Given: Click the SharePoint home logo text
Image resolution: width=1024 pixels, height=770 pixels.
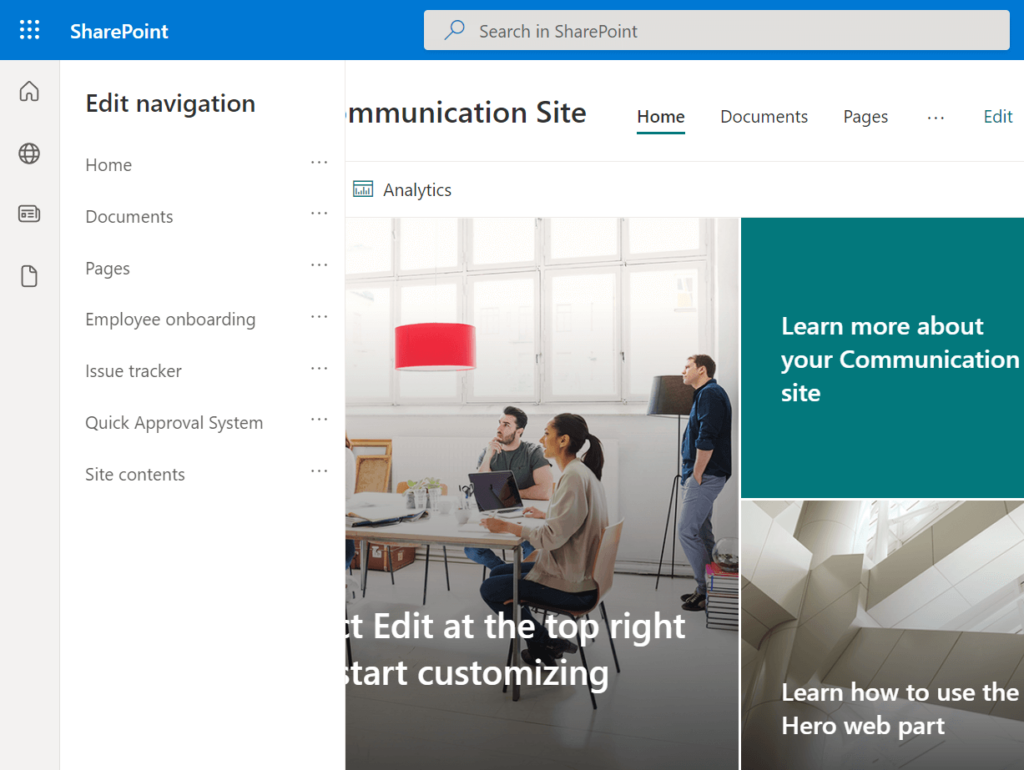Looking at the screenshot, I should click(x=119, y=31).
